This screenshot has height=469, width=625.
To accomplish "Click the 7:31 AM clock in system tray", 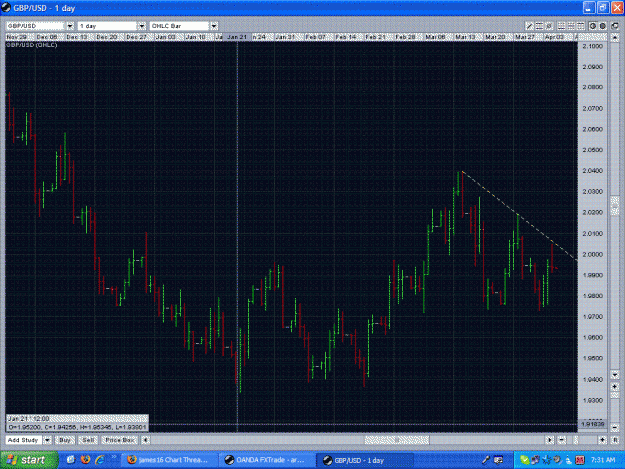I will 603,460.
